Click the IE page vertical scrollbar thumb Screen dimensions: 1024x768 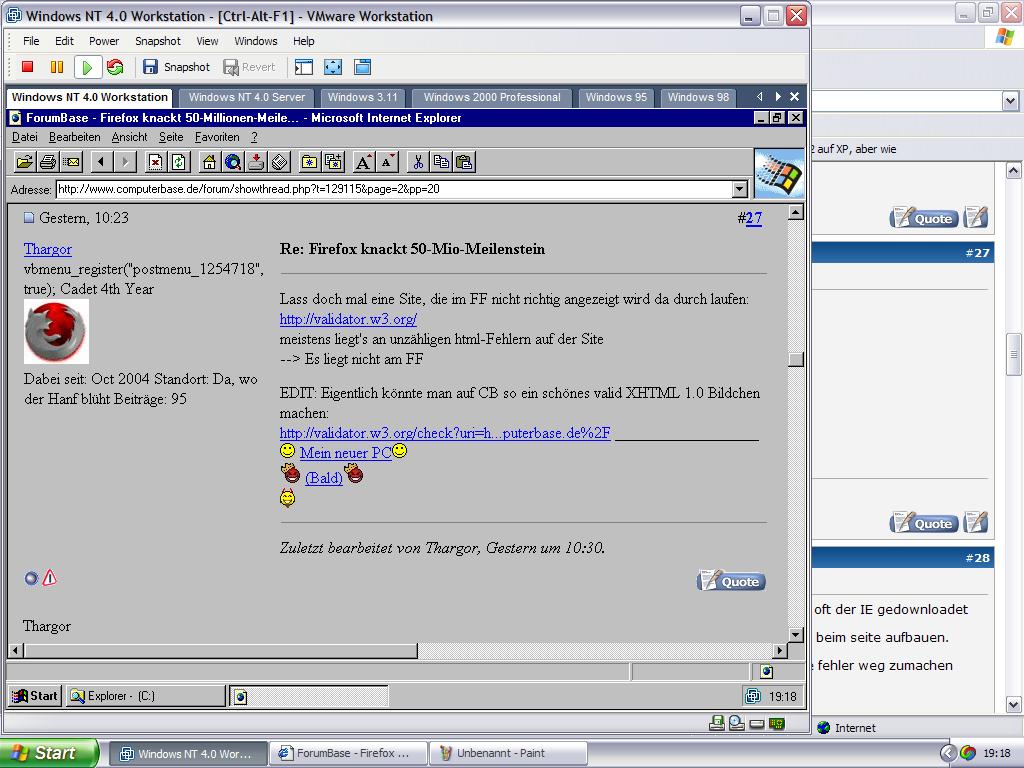tap(795, 360)
